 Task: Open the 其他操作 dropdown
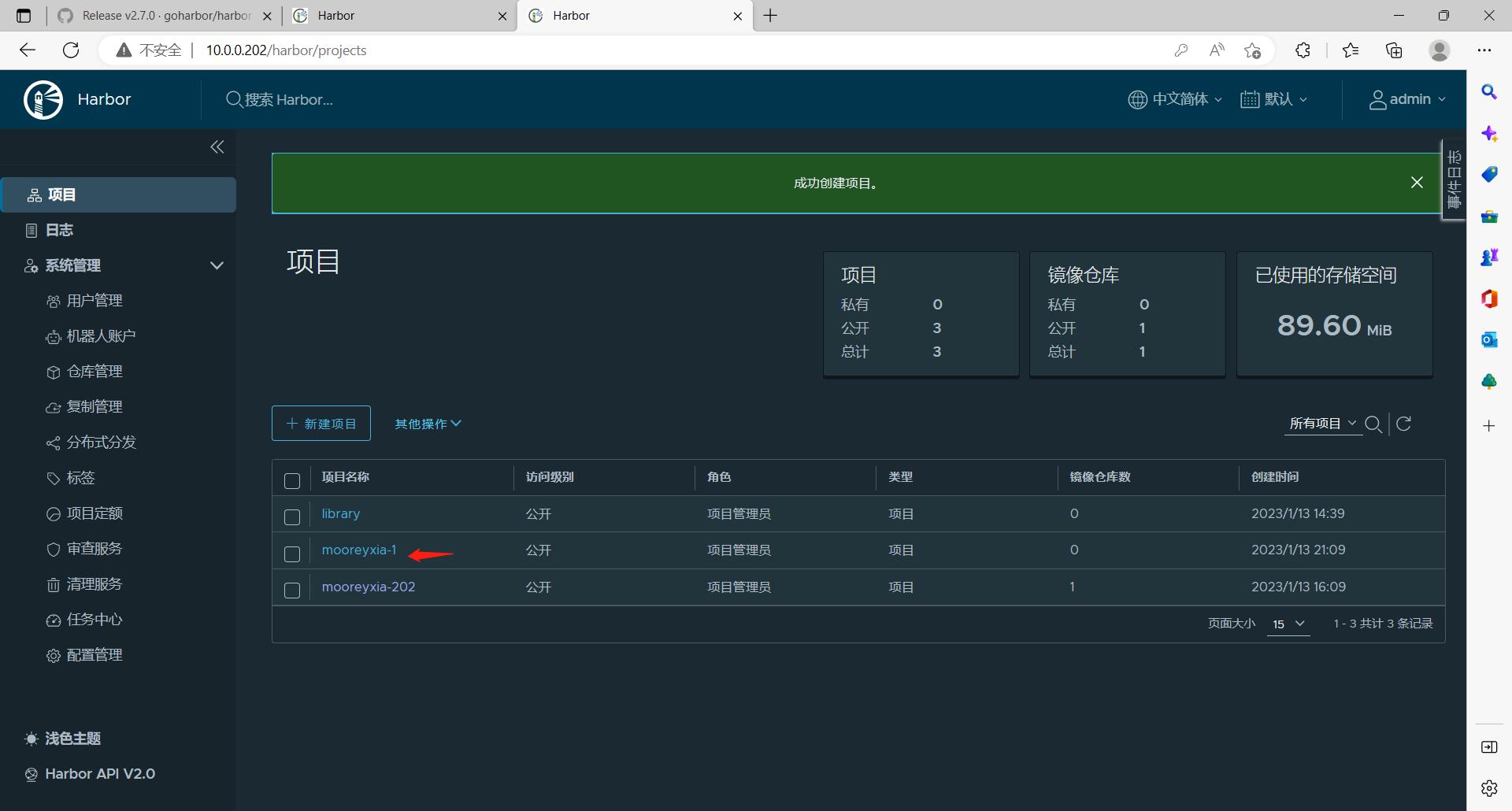(428, 424)
